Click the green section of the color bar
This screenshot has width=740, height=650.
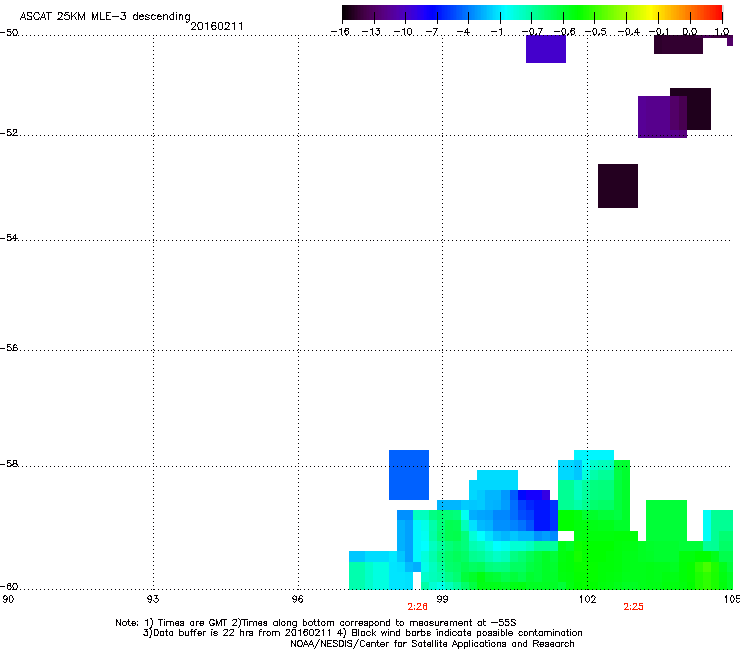click(580, 12)
